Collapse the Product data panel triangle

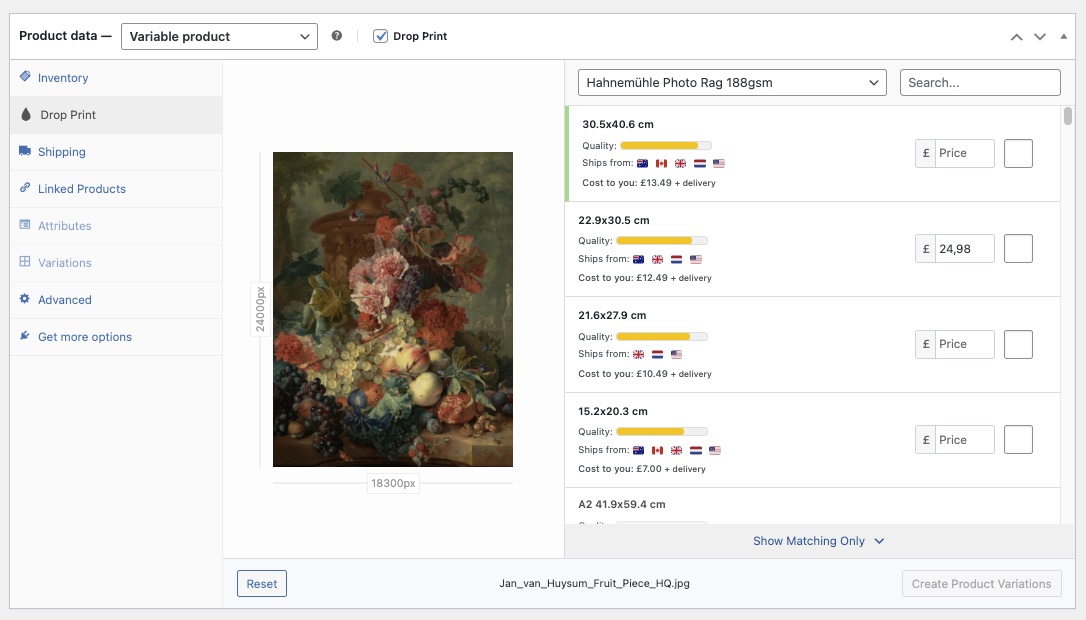tap(1063, 36)
